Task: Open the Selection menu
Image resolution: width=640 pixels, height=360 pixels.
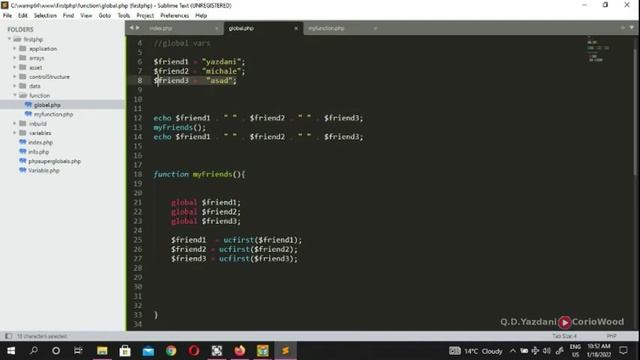Action: point(45,16)
